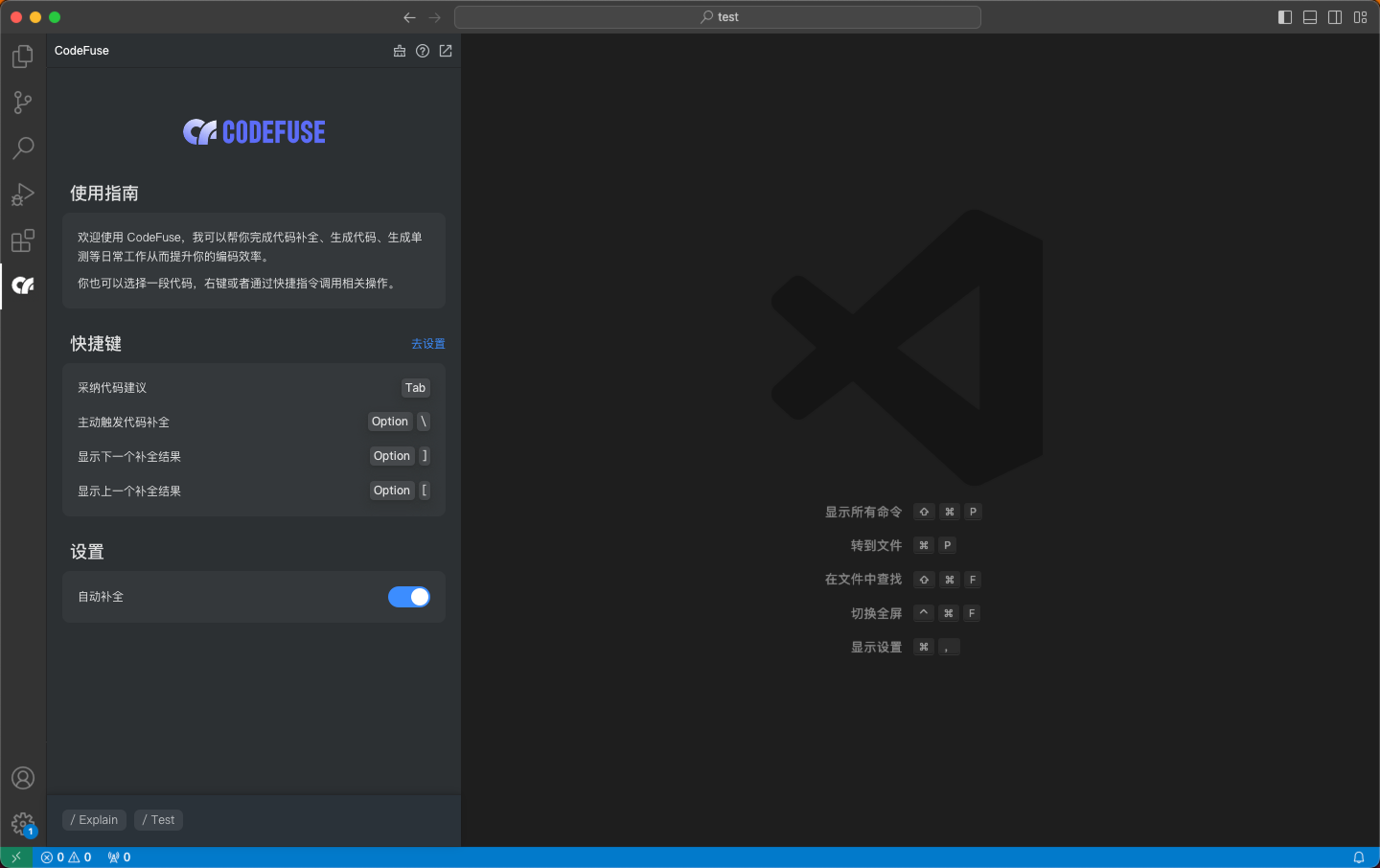Click the help question mark icon
The width and height of the screenshot is (1380, 868).
[x=423, y=51]
